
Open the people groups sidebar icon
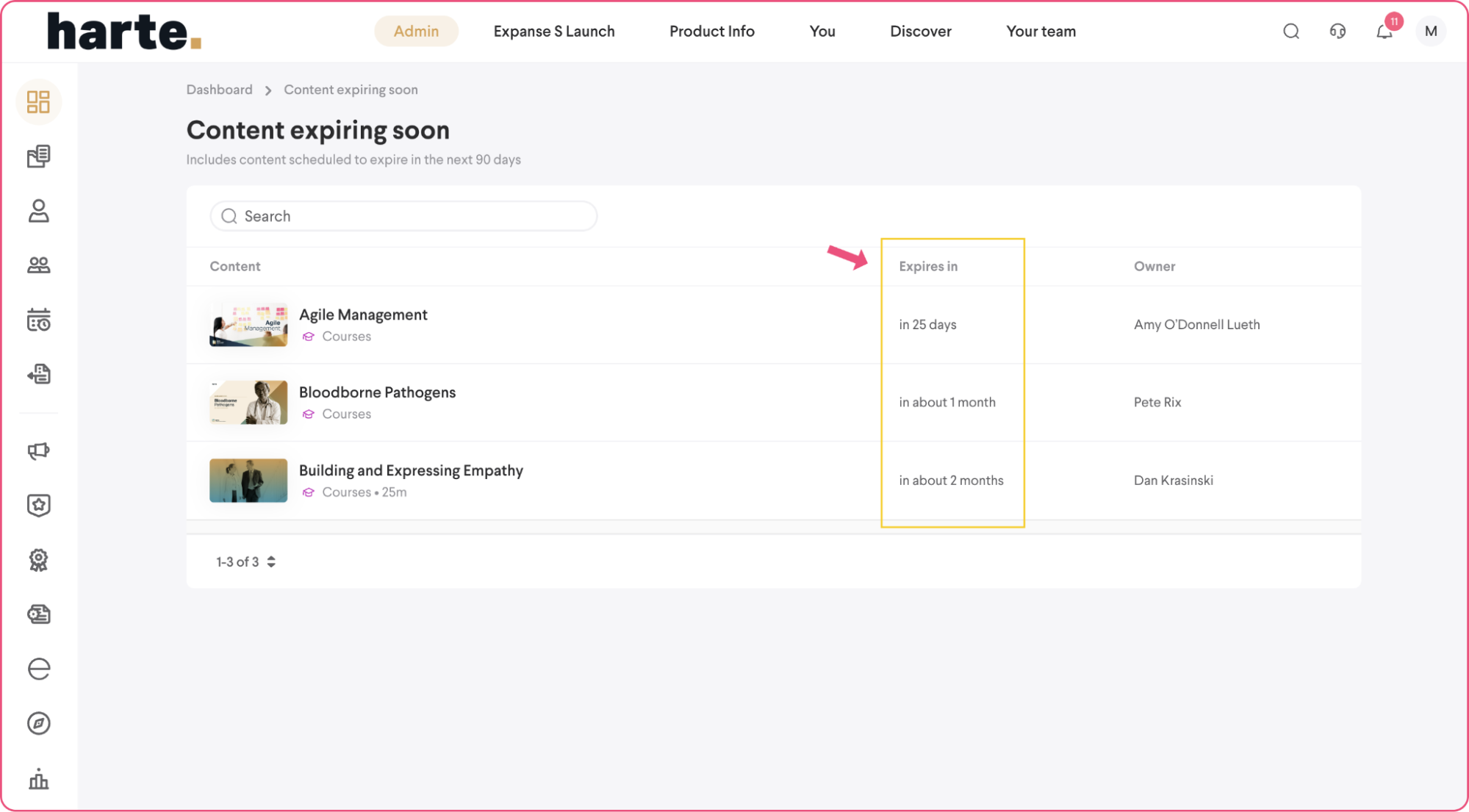(x=38, y=265)
